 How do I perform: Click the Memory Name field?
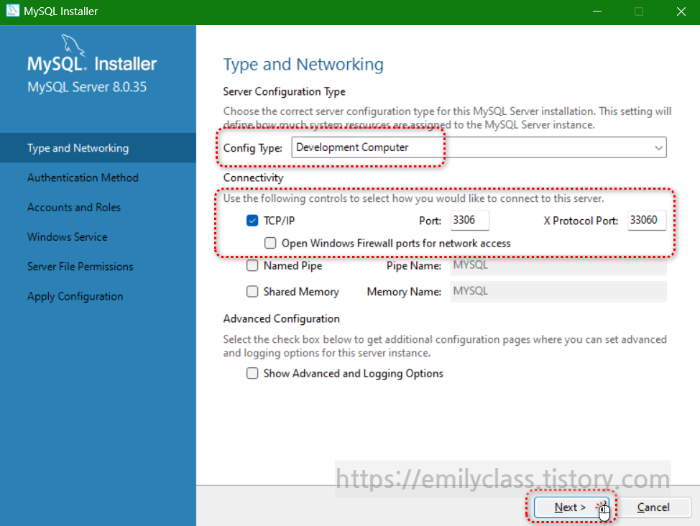(x=558, y=291)
